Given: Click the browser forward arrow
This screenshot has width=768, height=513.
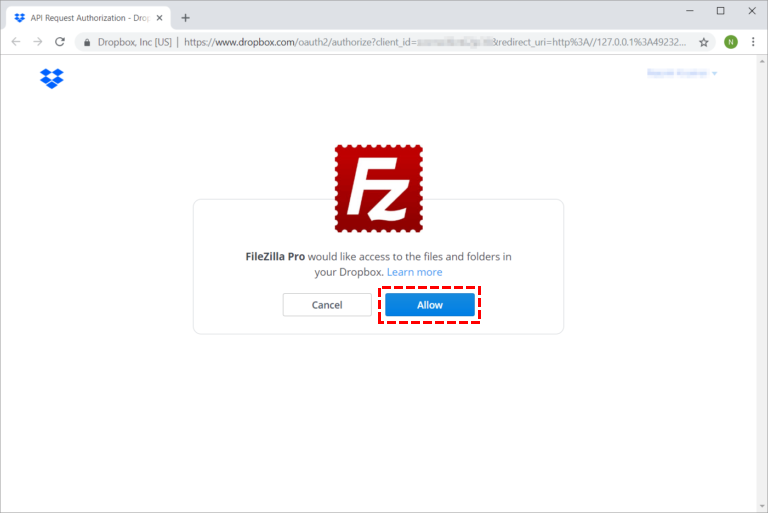Looking at the screenshot, I should 38,42.
